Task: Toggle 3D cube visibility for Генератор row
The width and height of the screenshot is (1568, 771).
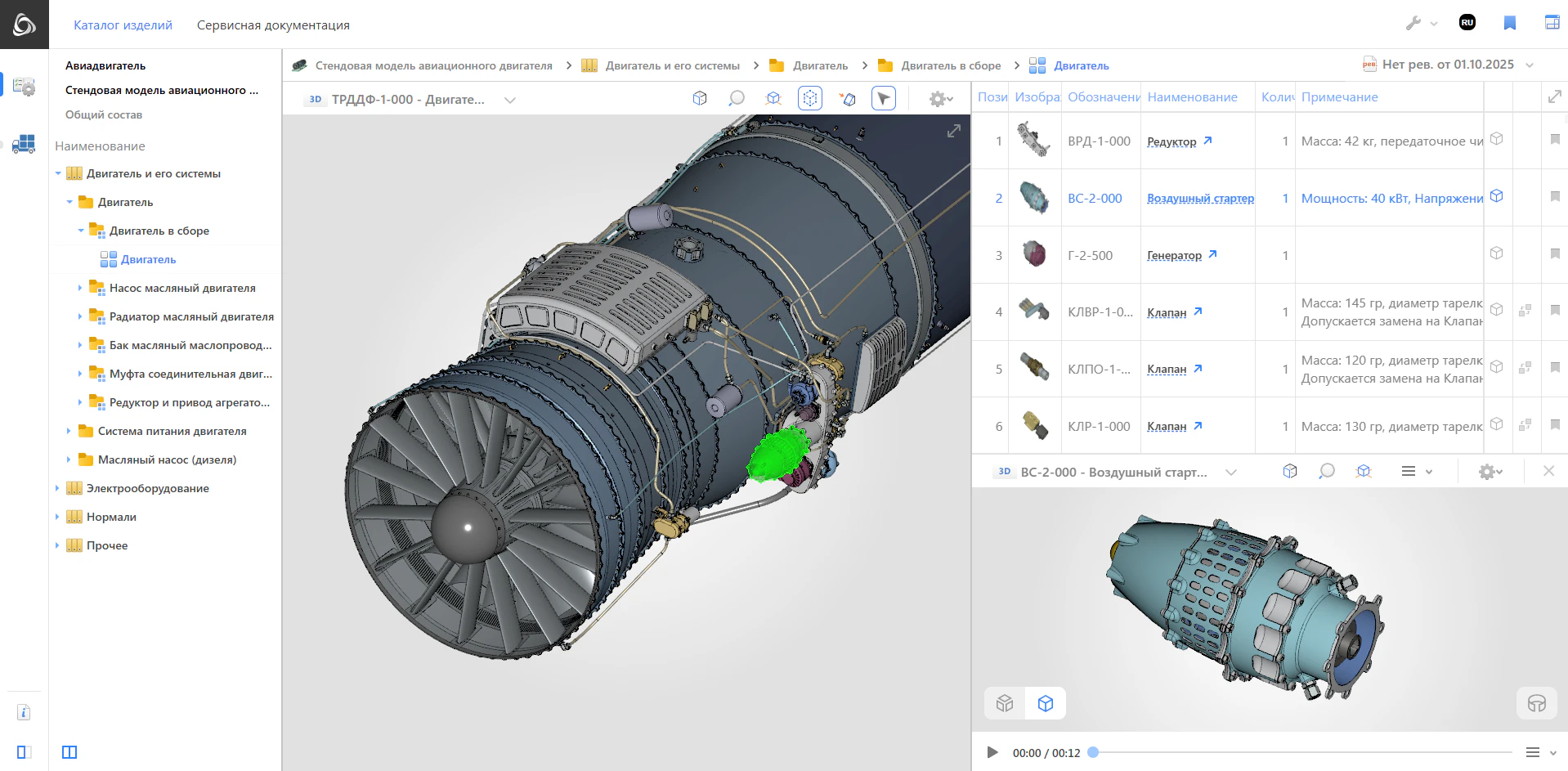Action: (x=1496, y=253)
